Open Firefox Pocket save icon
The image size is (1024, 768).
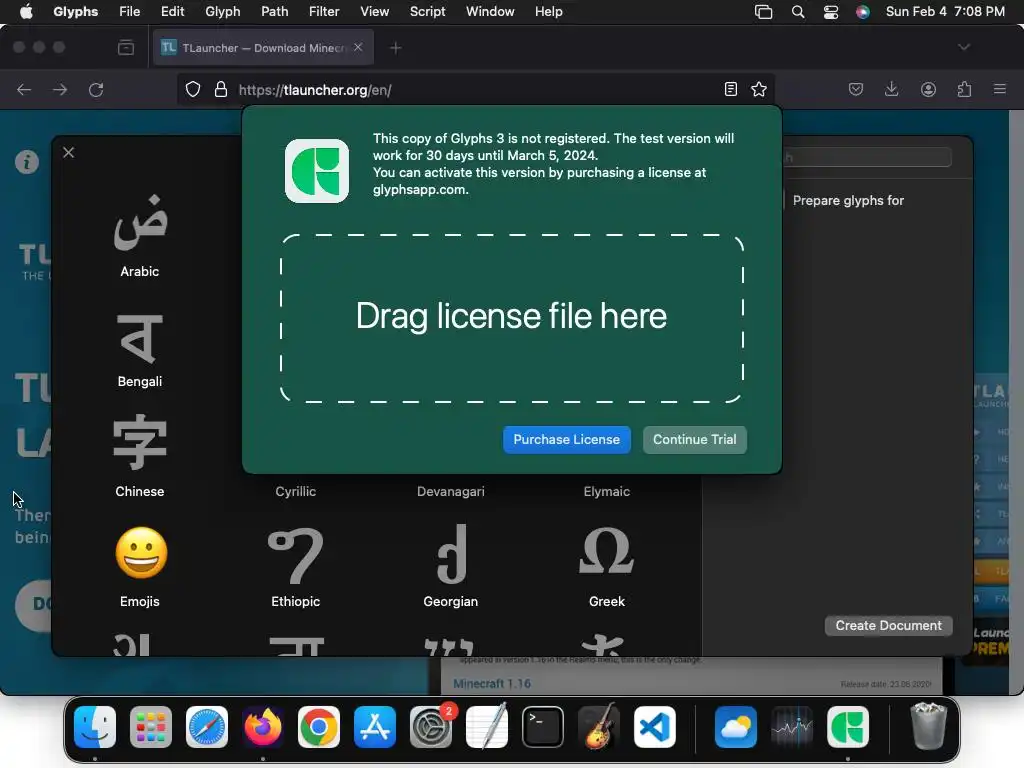(856, 89)
